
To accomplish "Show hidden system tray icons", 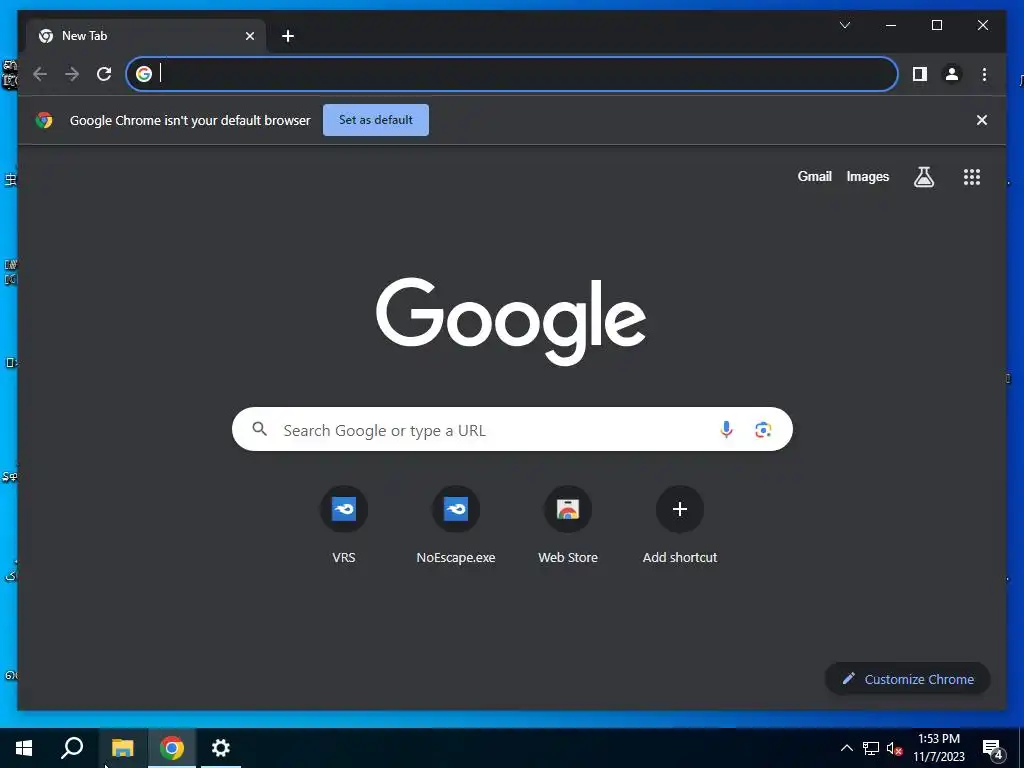I will click(846, 748).
